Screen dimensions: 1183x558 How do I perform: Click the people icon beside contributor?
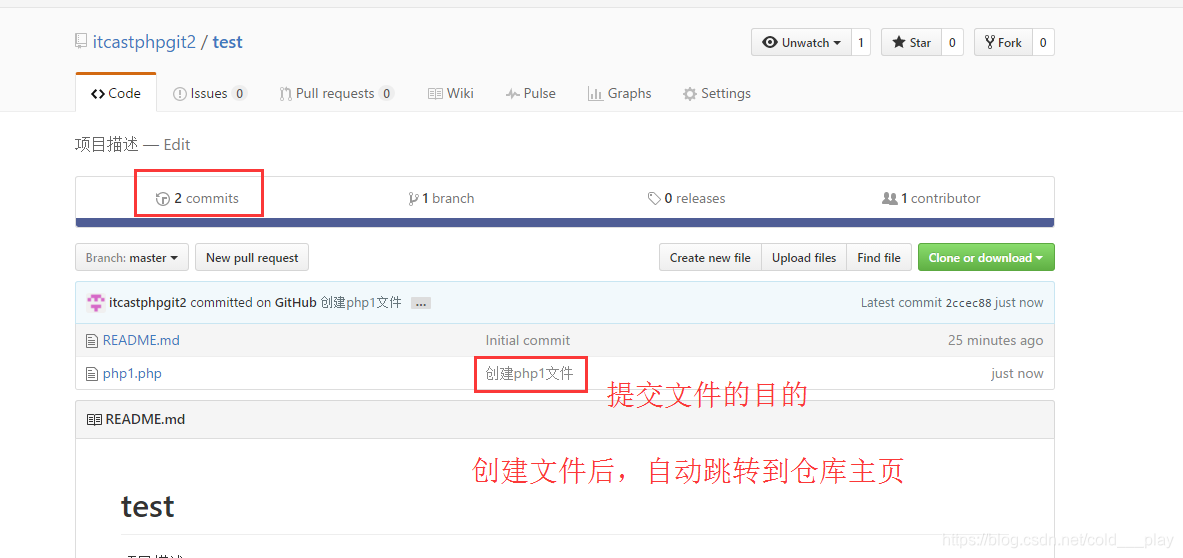click(890, 198)
